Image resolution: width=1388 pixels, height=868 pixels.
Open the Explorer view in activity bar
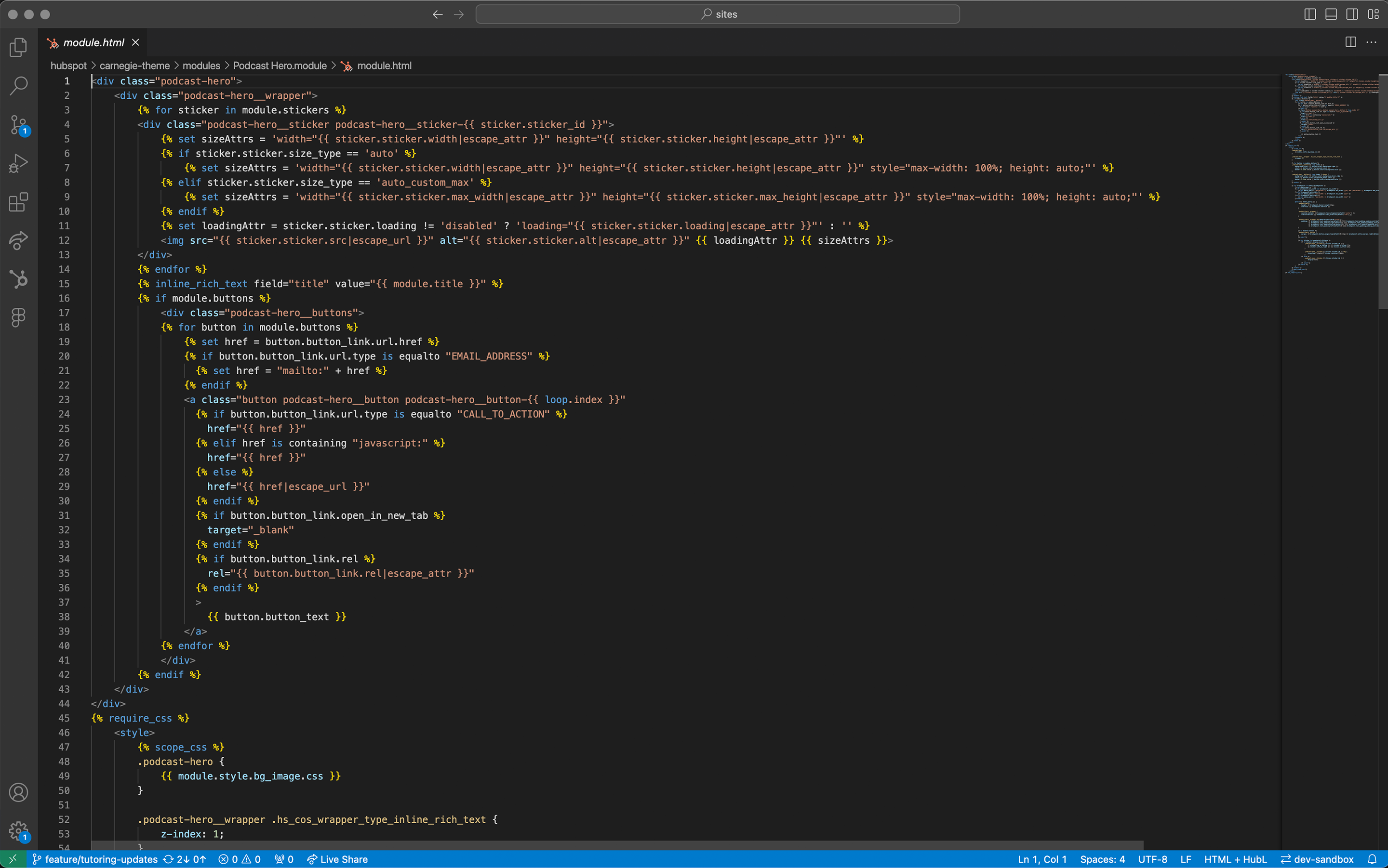[x=18, y=47]
